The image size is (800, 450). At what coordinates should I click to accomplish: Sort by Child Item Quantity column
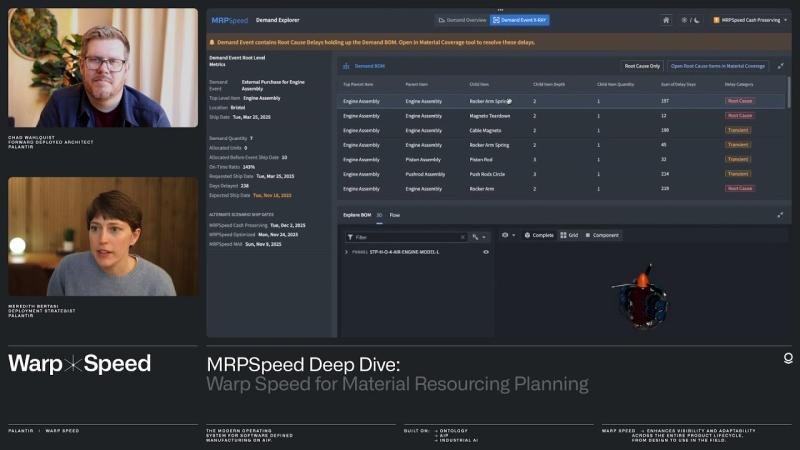tap(615, 84)
